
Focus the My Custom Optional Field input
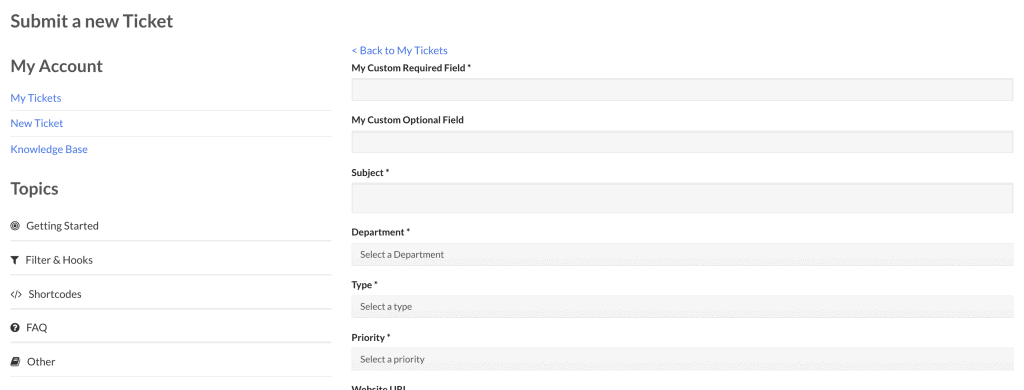[682, 142]
